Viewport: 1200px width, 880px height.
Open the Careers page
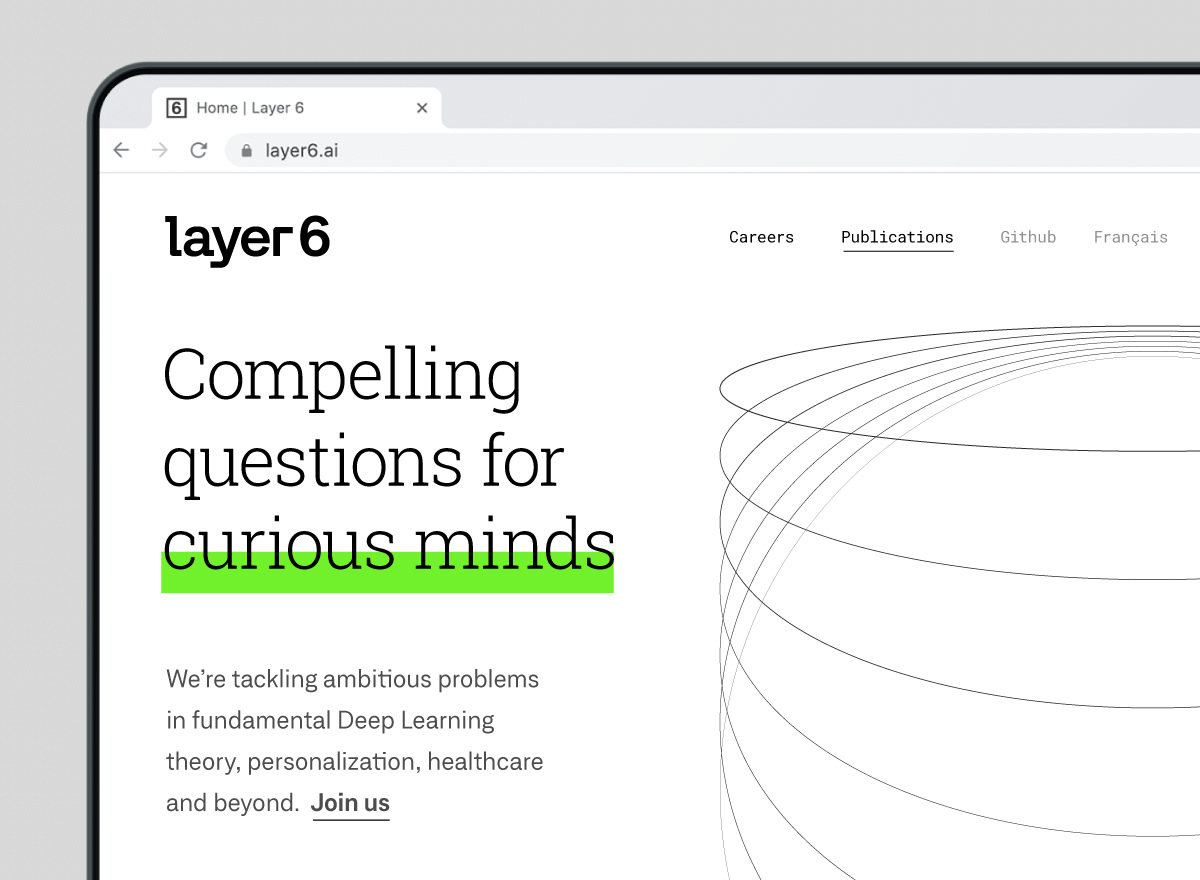click(x=761, y=237)
